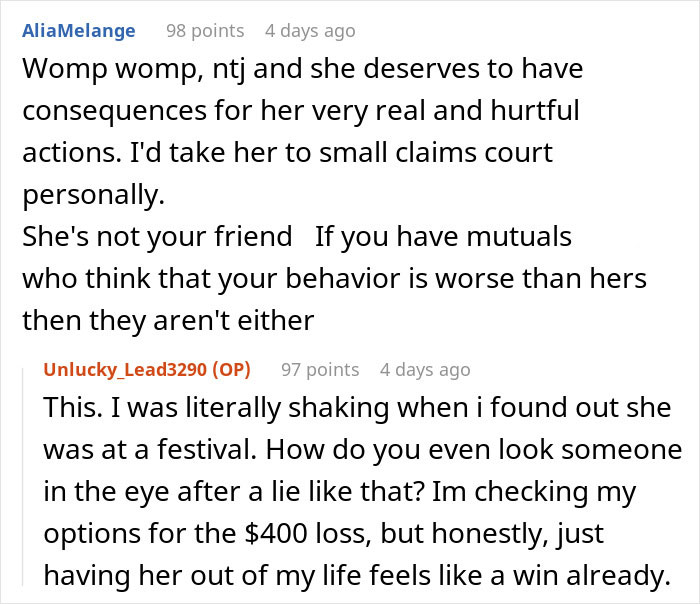Open the reply's '4 days ago' timestamp
700x604 pixels.
click(x=425, y=370)
